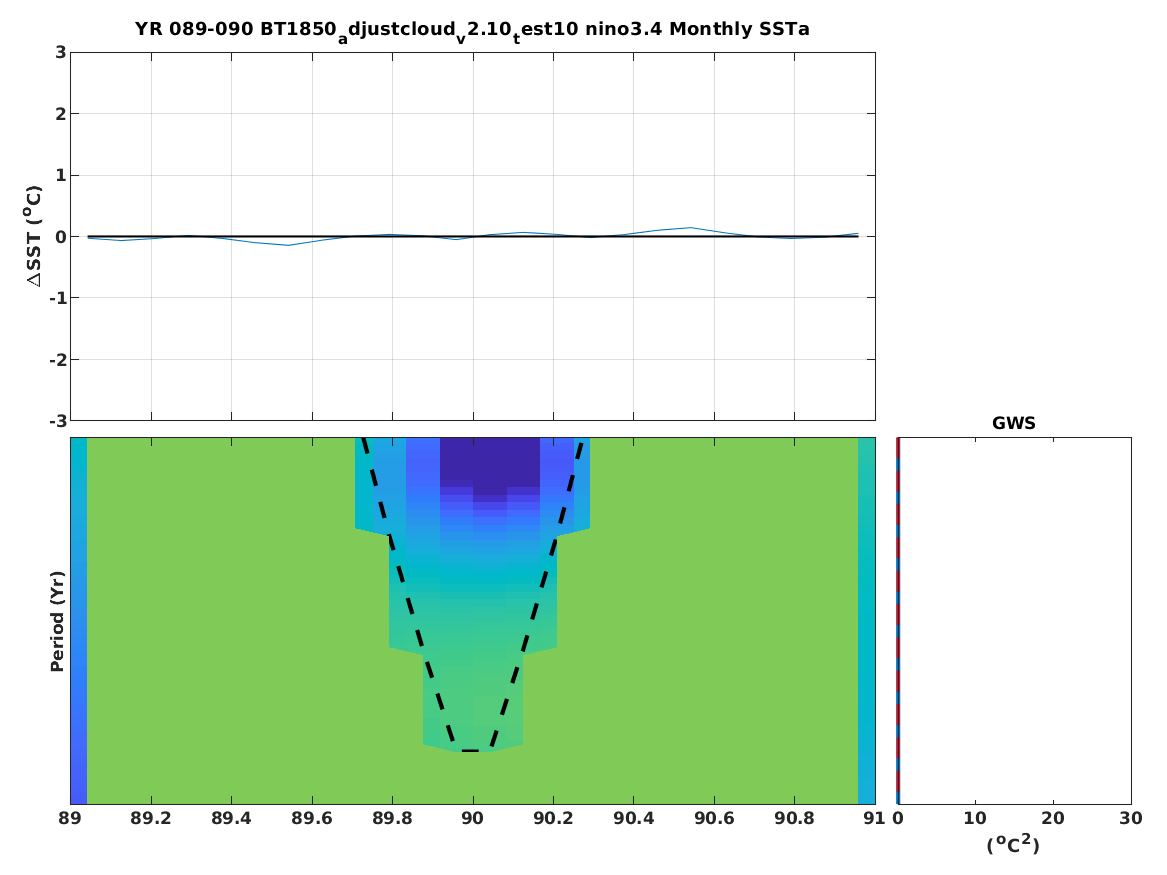This screenshot has height=875, width=1167.
Task: Click the 20 tick on the GWS axis
Action: pyautogui.click(x=1052, y=818)
